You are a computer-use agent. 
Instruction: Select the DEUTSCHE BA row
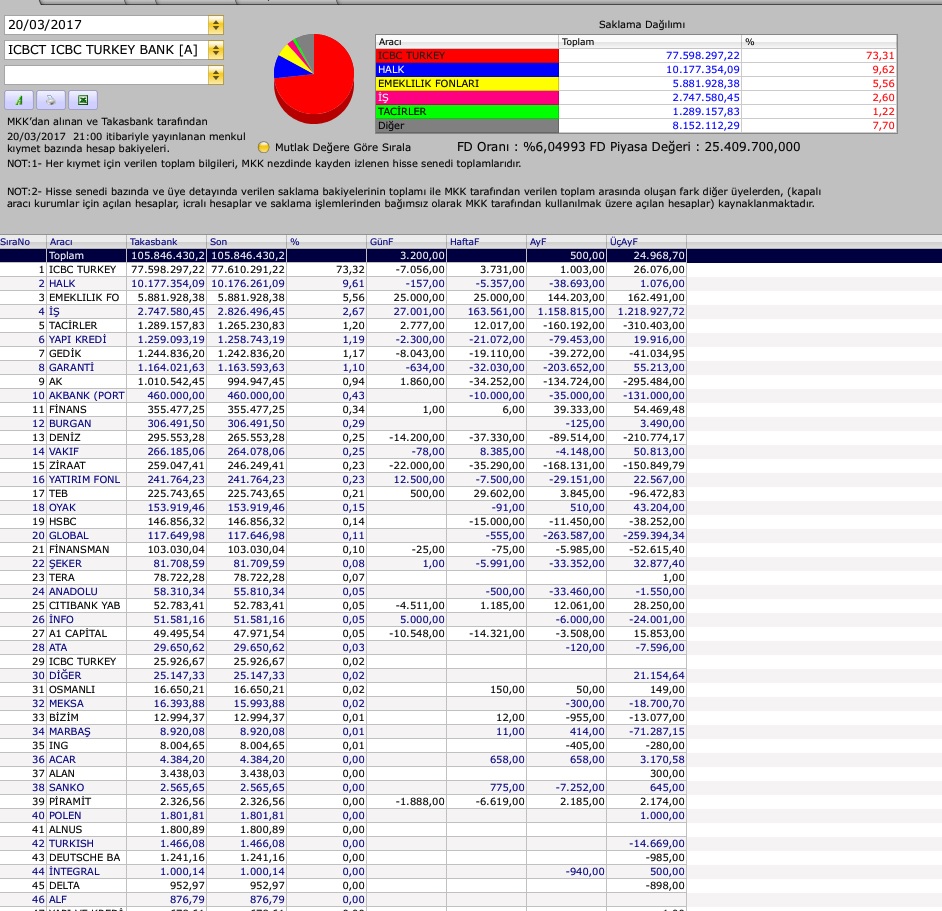click(x=342, y=857)
